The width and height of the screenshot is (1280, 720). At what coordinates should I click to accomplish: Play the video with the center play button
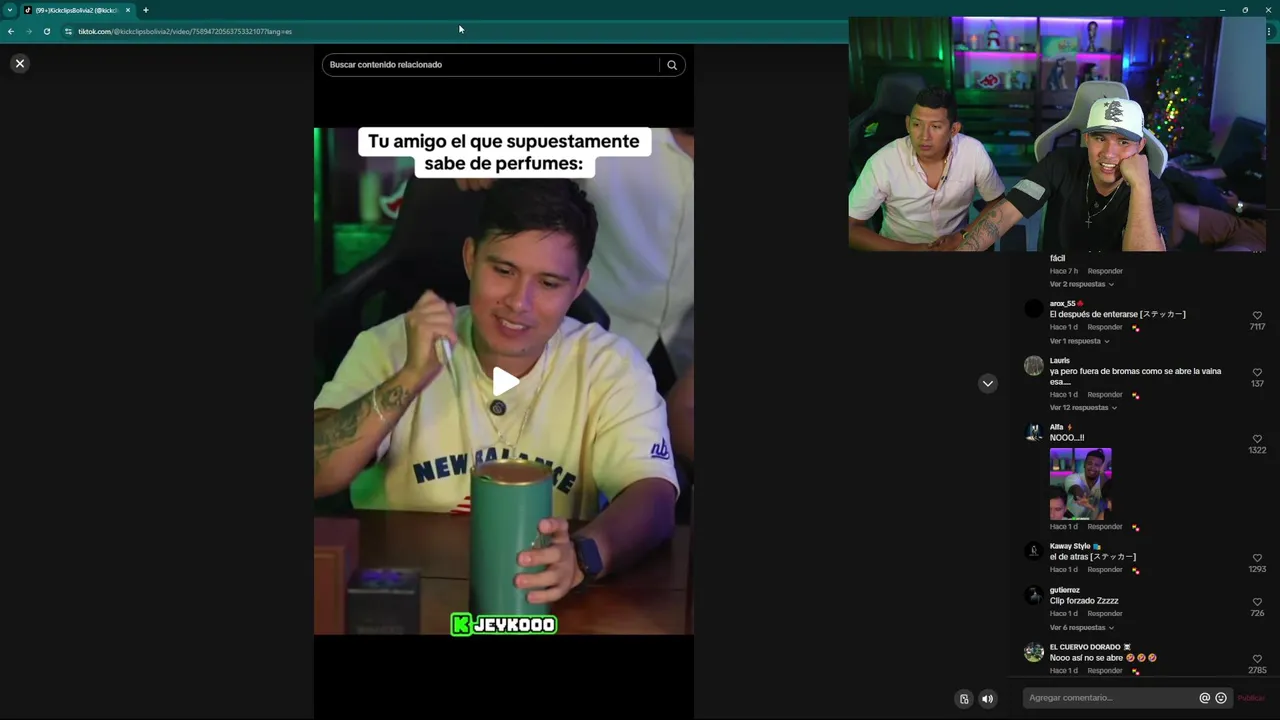click(505, 381)
